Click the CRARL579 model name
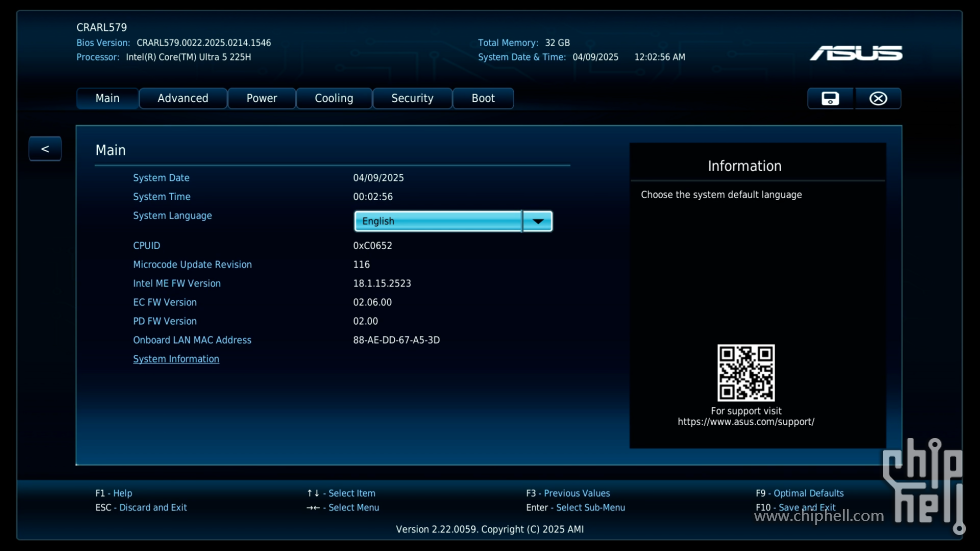Screen dimensions: 980x551 (102, 27)
